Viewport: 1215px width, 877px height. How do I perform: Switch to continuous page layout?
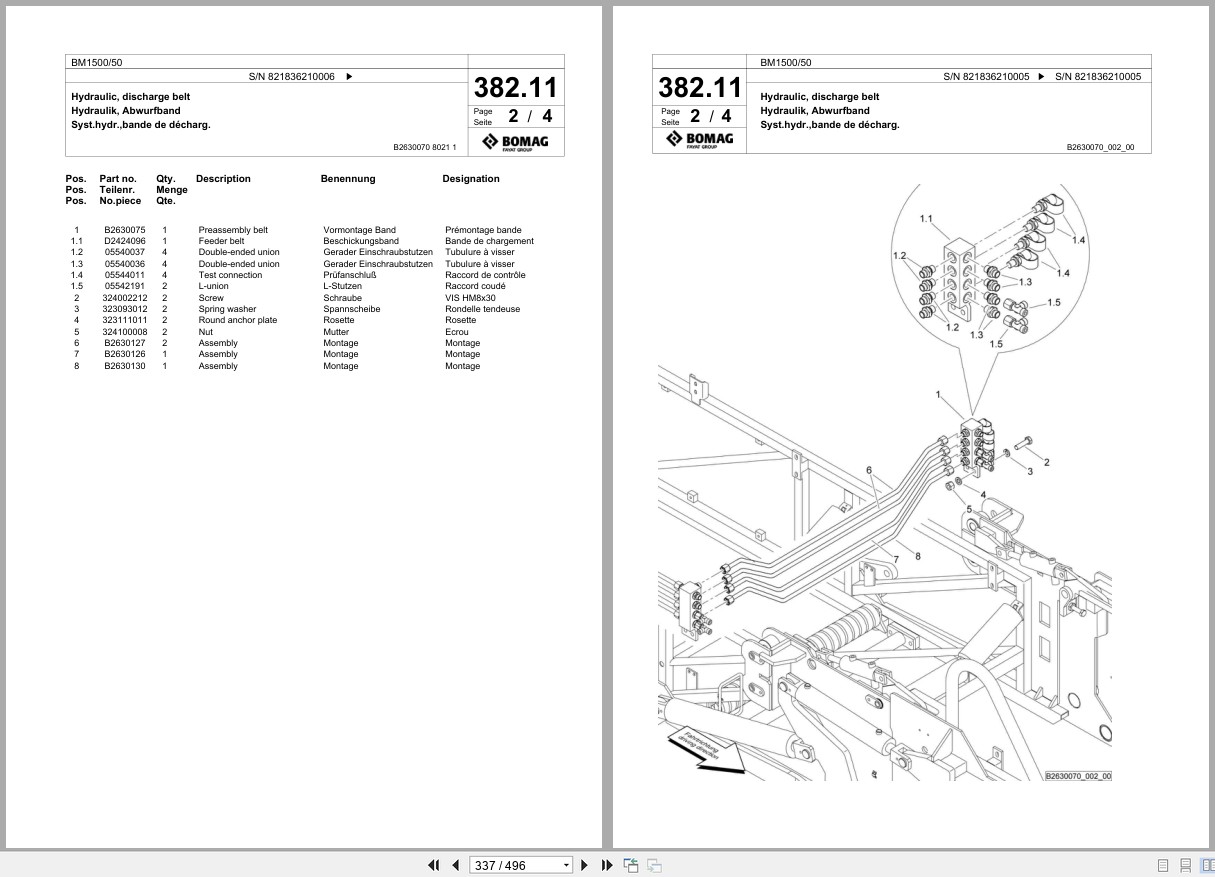(1185, 865)
